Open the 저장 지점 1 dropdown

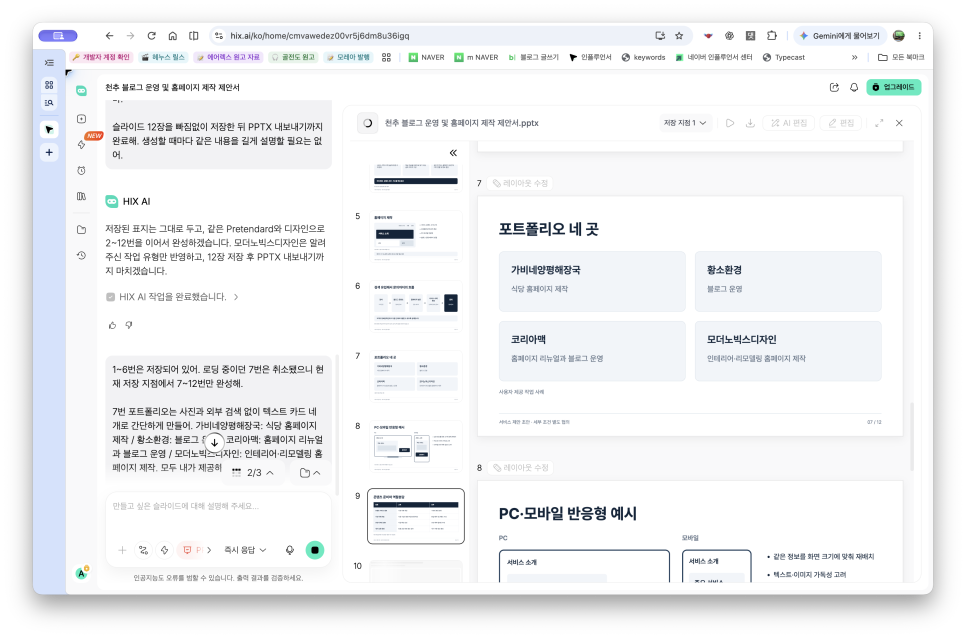click(x=684, y=123)
